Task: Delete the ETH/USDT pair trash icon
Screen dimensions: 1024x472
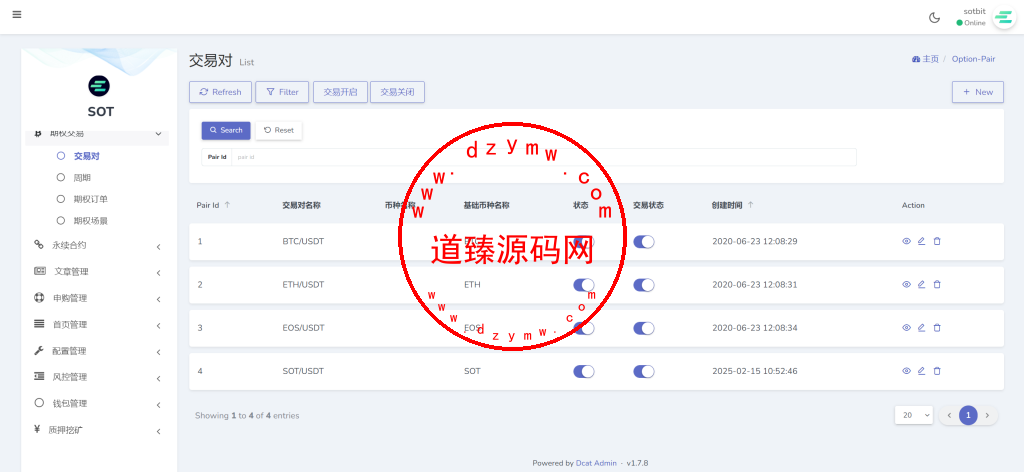Action: coord(937,284)
